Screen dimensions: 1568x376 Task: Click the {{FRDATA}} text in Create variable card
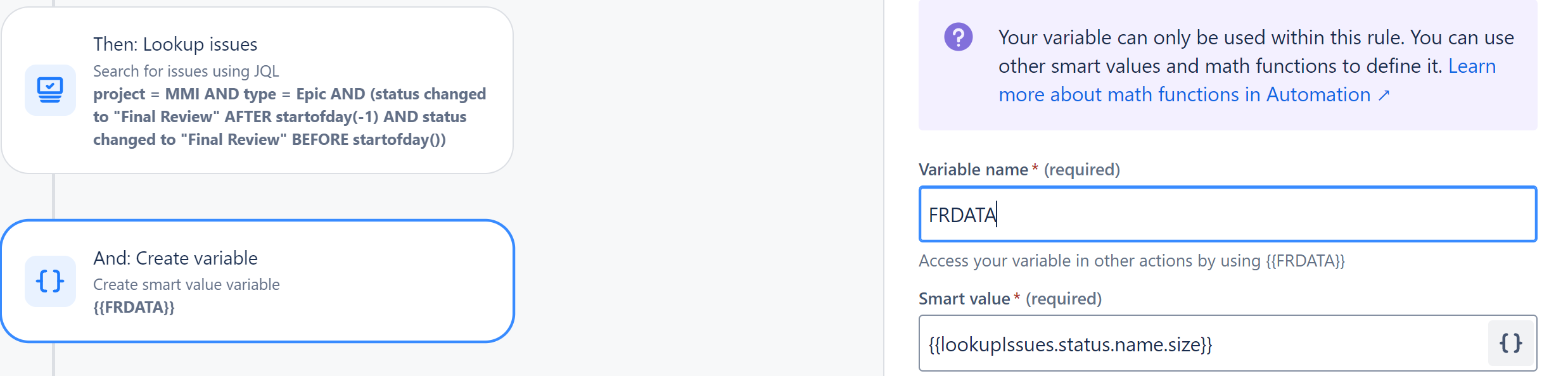134,307
